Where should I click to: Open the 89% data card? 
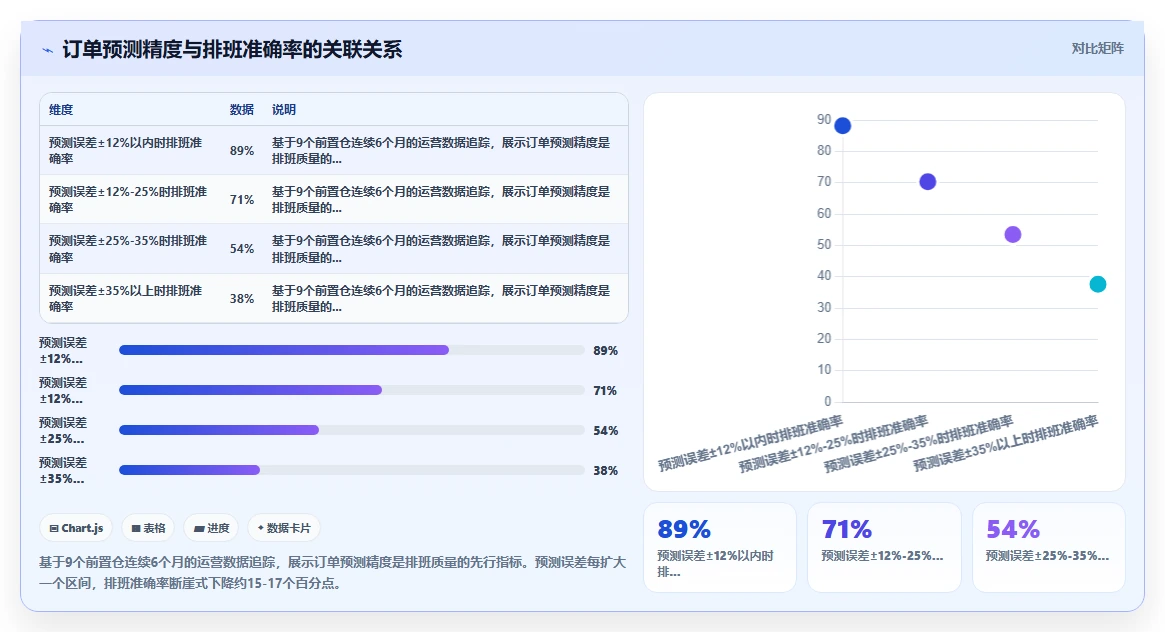719,547
